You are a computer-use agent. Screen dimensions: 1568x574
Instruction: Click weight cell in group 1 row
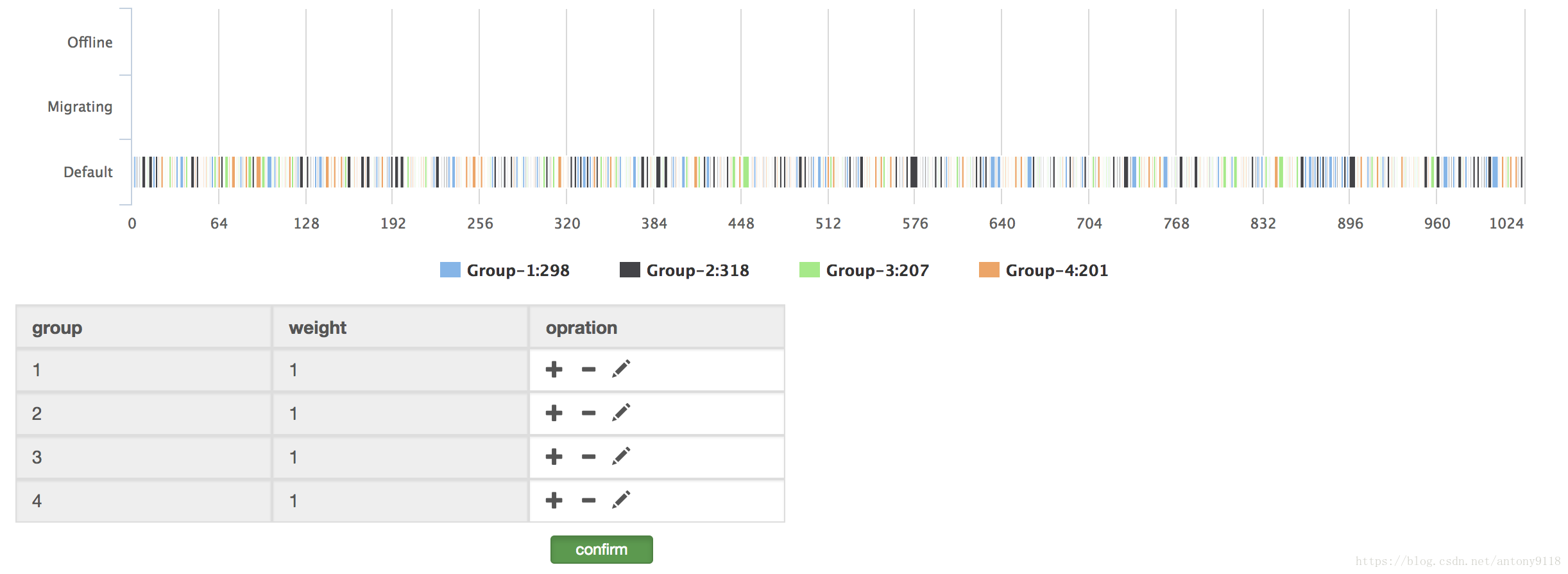(x=400, y=370)
